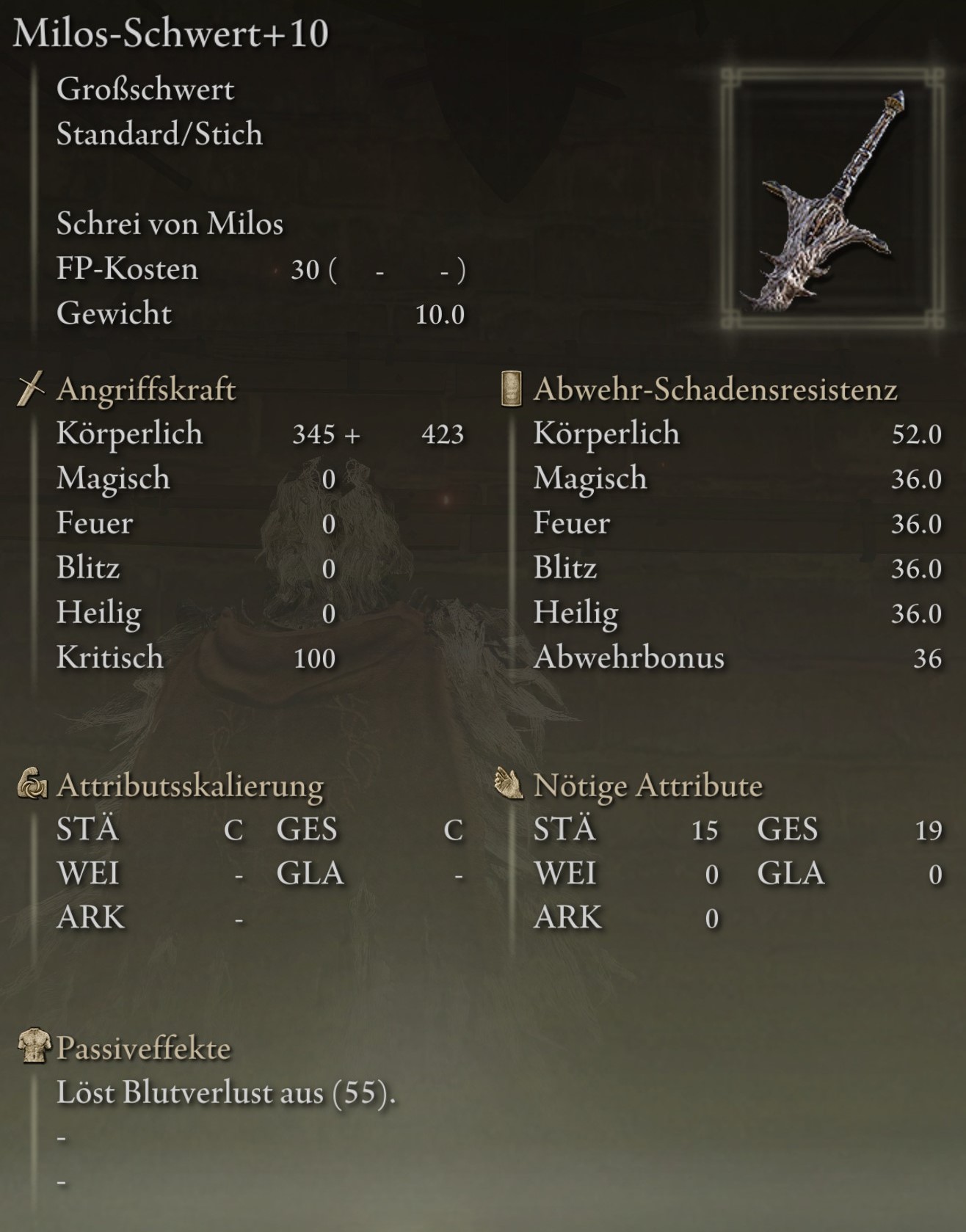Click the Standard/Stich damage type label
Screen dimensions: 966x1232
pyautogui.click(x=159, y=134)
